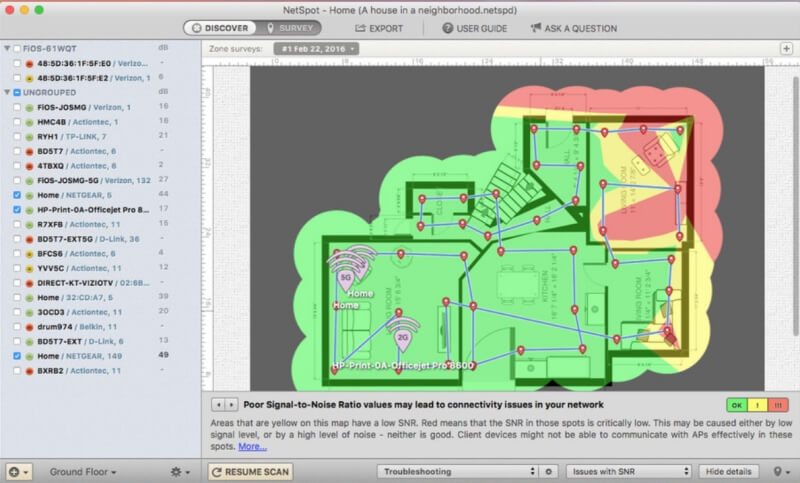Go to the previous issue description

[x=218, y=404]
